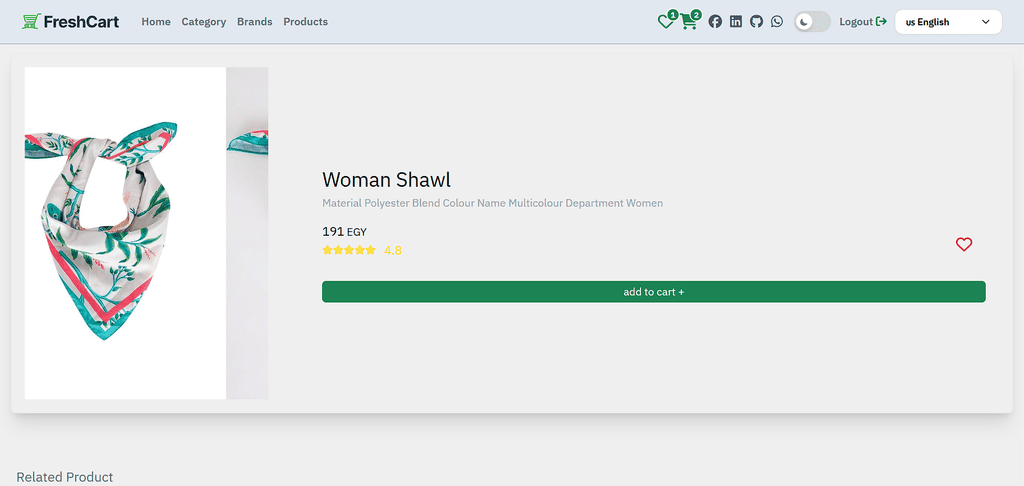Navigate to the Brands page
The height and width of the screenshot is (486, 1024).
(255, 22)
